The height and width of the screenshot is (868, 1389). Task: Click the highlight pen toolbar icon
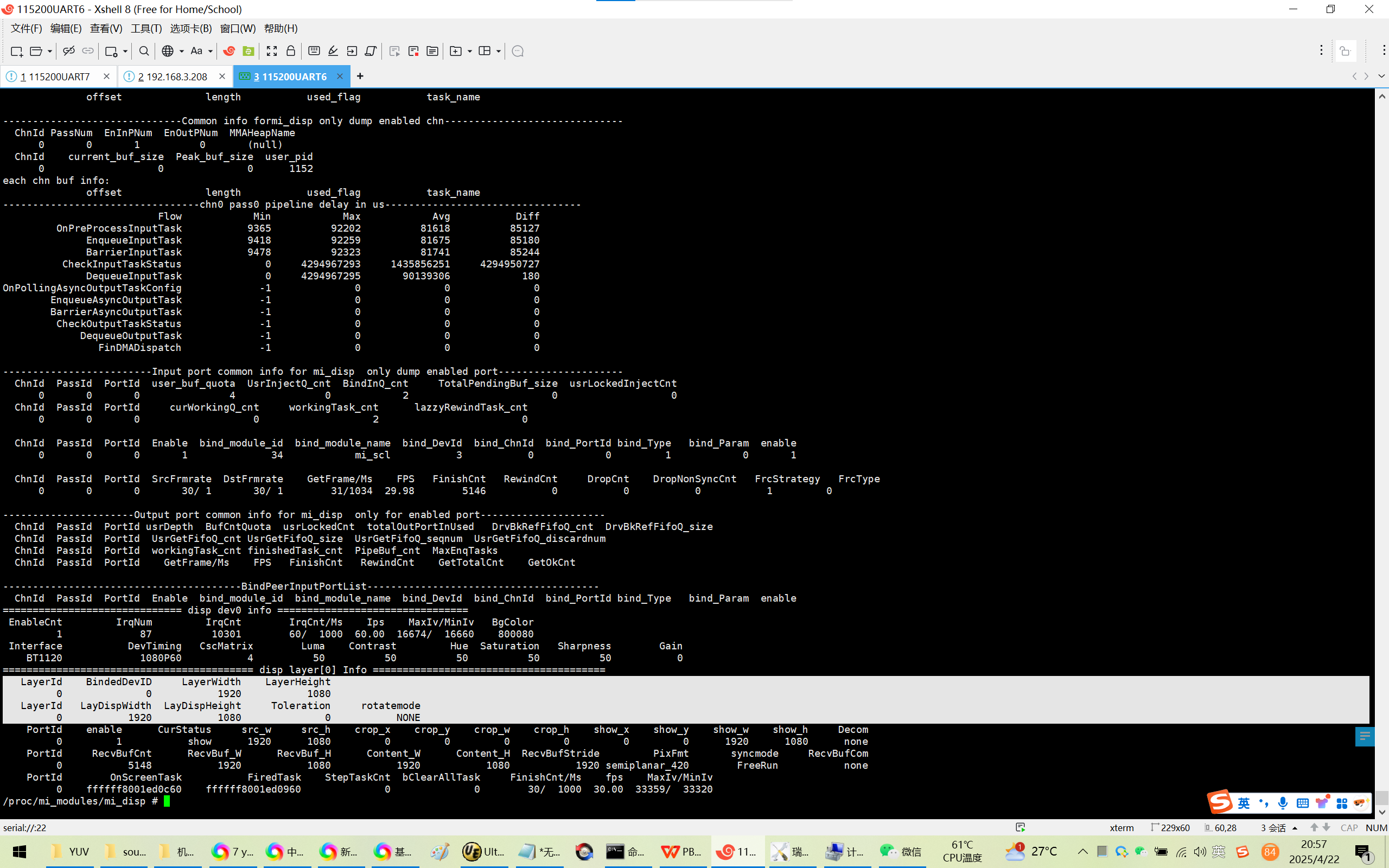point(333,51)
